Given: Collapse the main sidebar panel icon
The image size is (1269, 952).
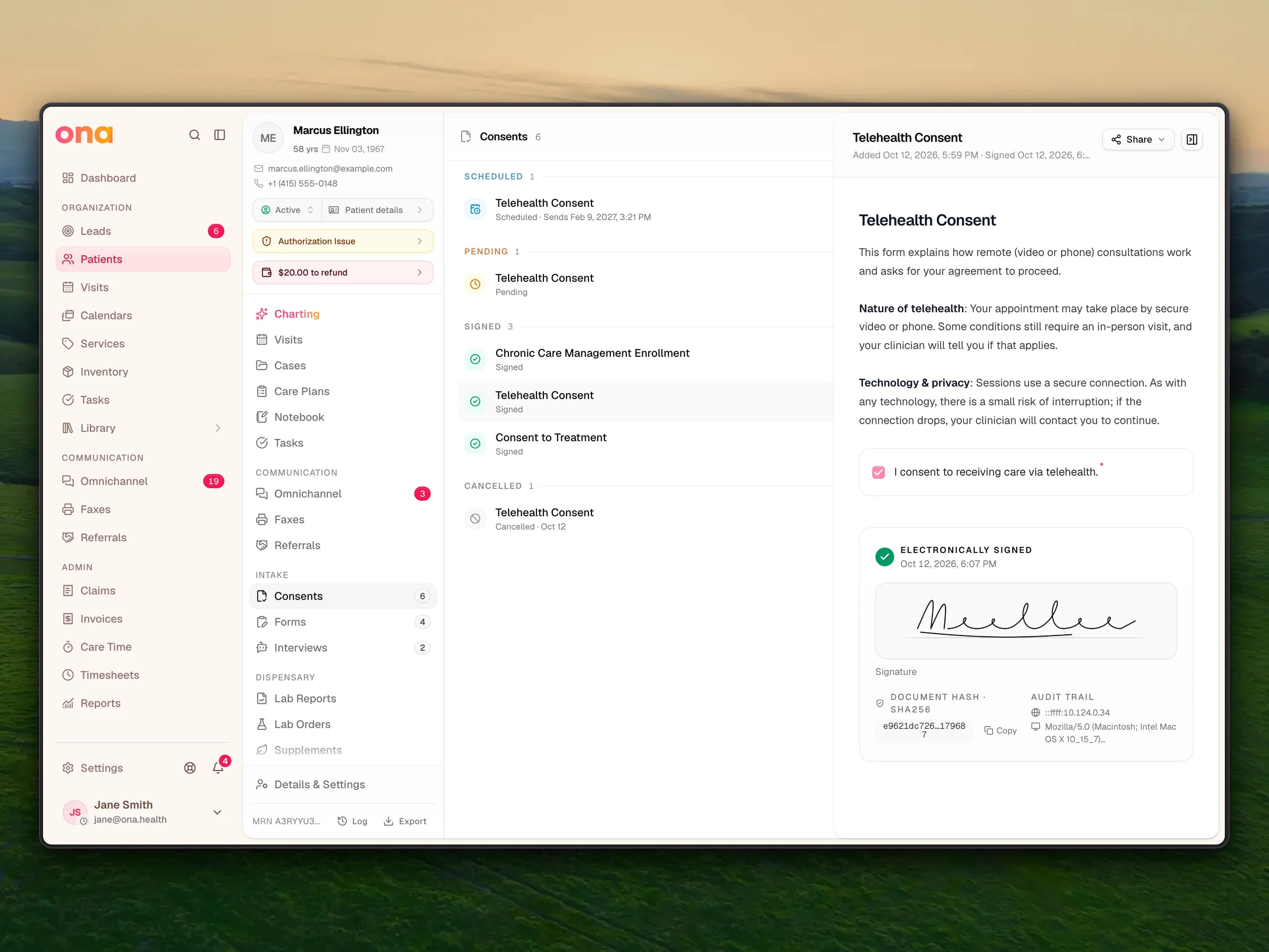Looking at the screenshot, I should [x=220, y=135].
